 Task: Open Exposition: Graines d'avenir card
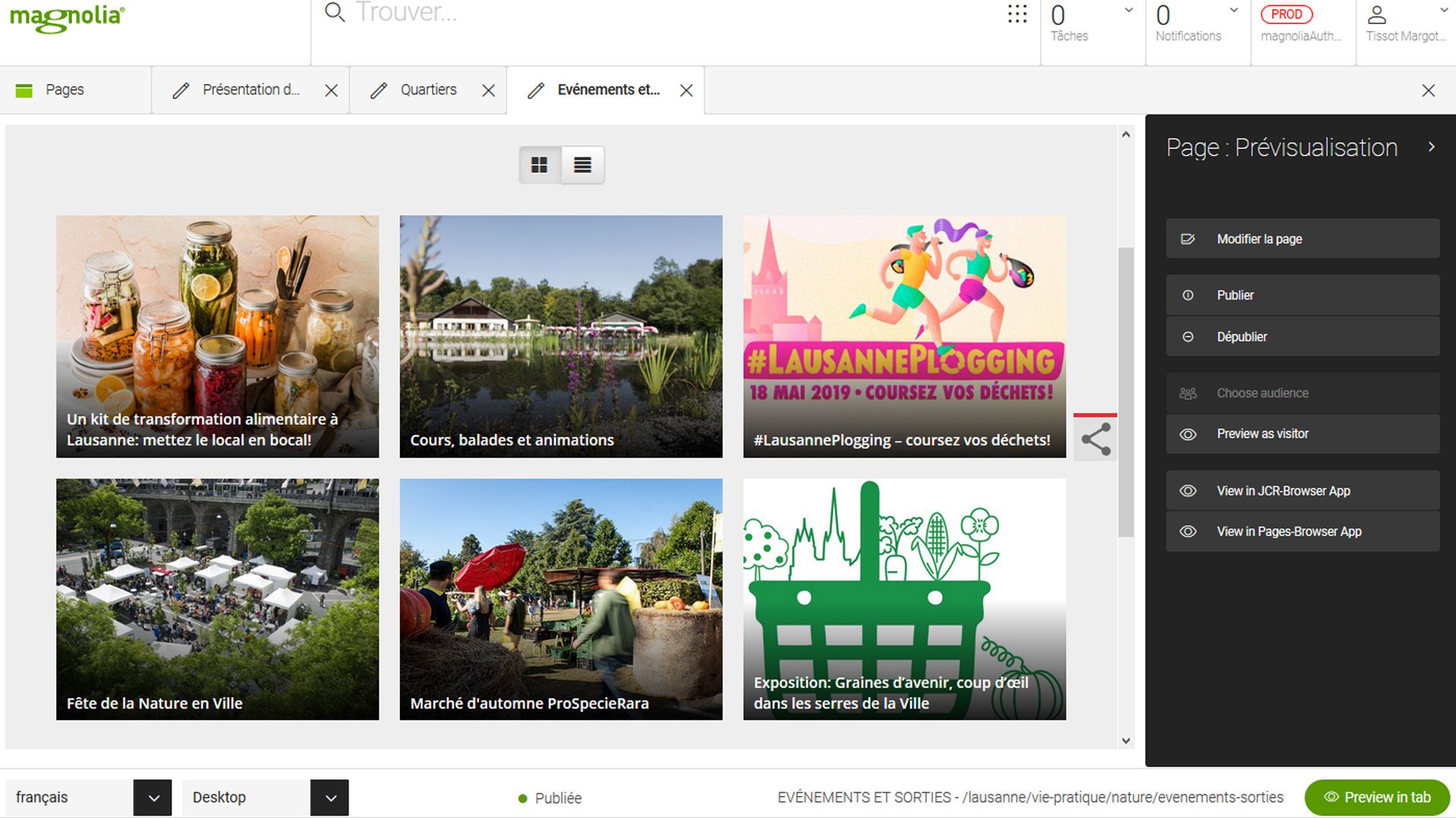click(x=904, y=599)
